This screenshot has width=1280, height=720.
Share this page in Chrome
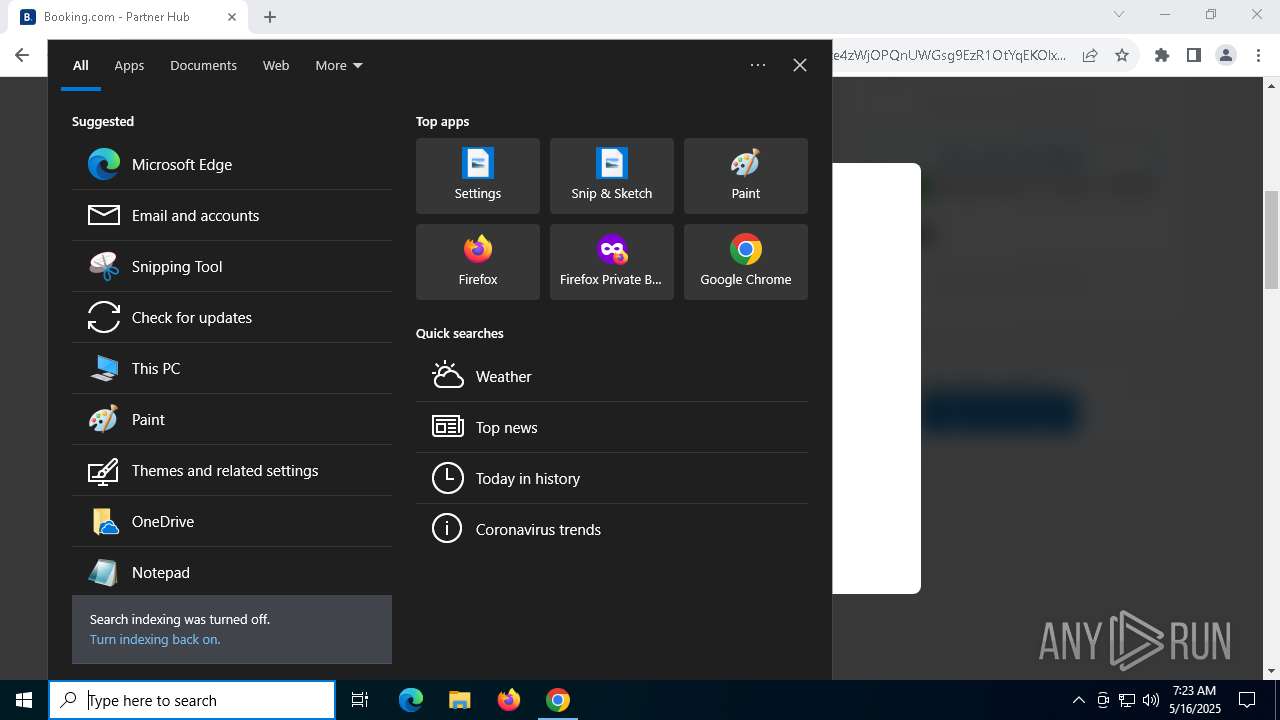pyautogui.click(x=1090, y=56)
